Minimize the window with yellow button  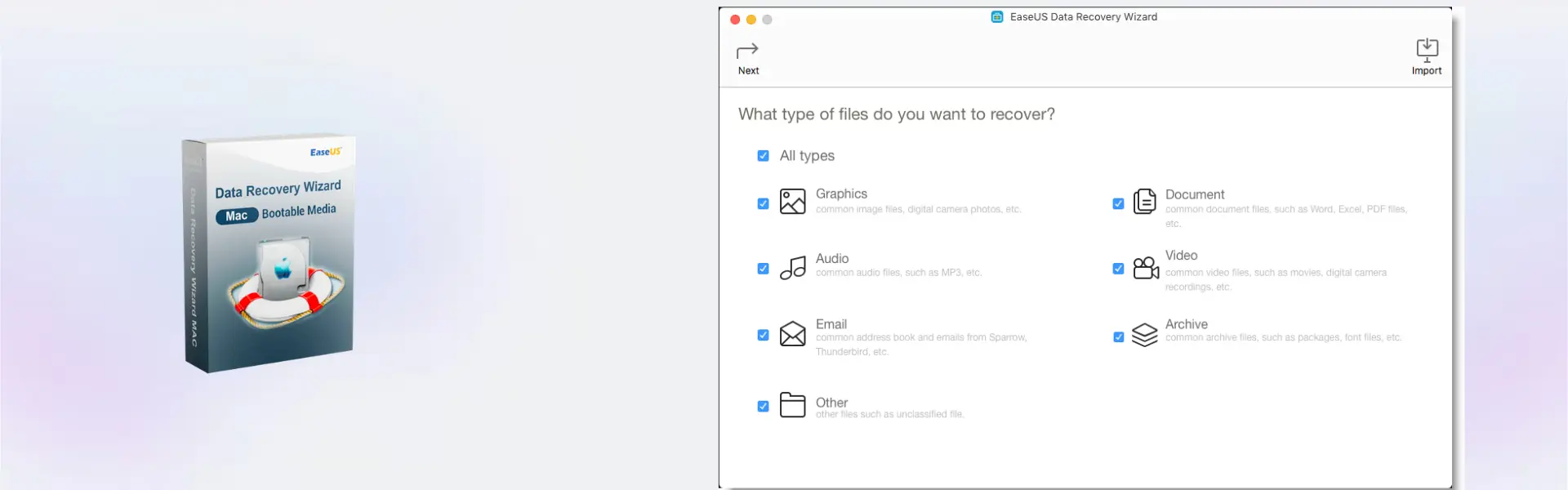pyautogui.click(x=751, y=20)
